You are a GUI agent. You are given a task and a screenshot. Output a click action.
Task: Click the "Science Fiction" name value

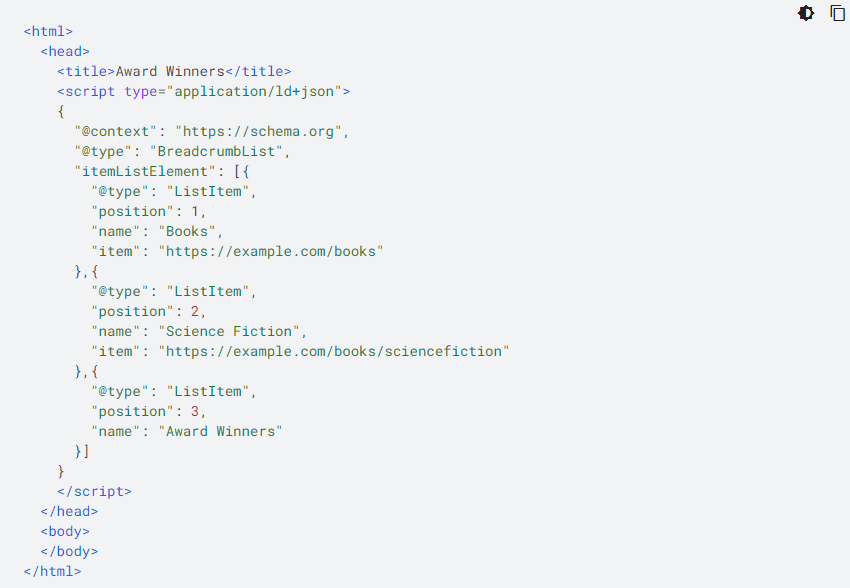(x=229, y=332)
